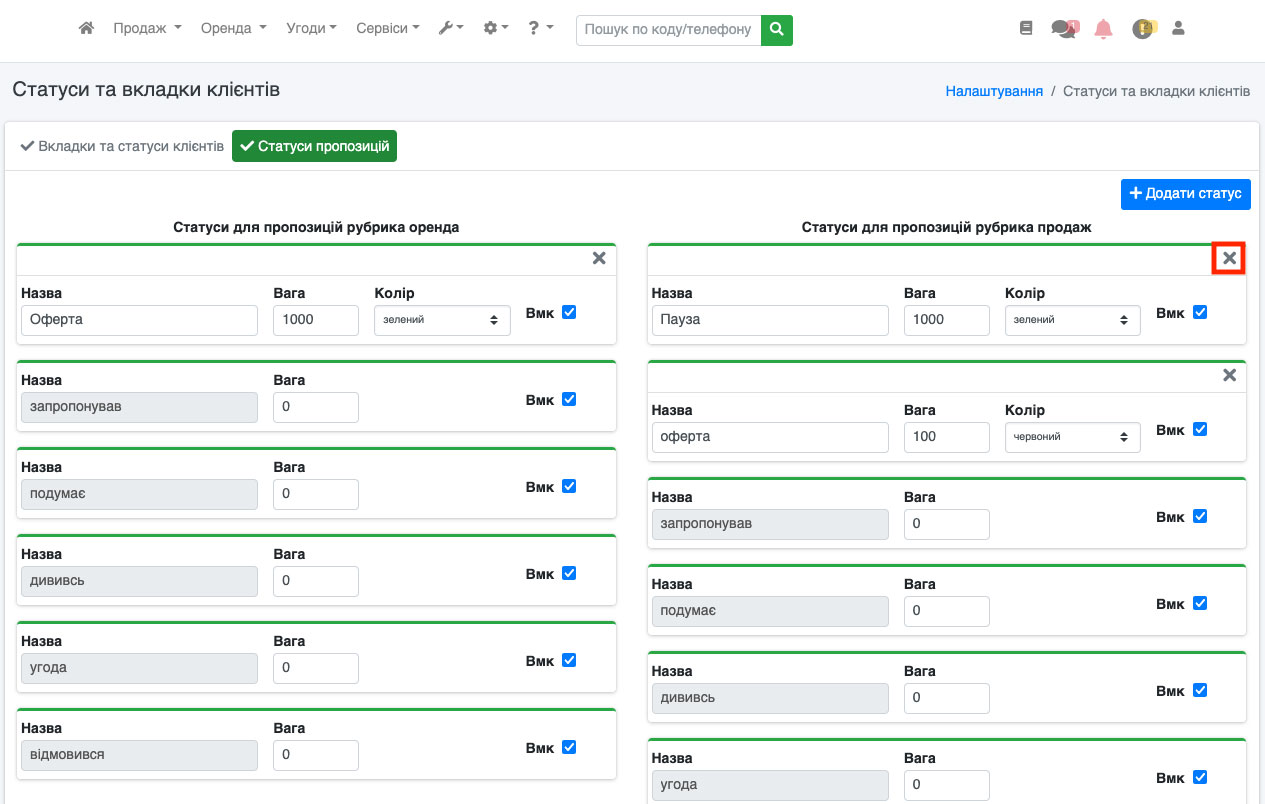Remove the Оферта rental status with X
The image size is (1265, 804).
point(599,259)
